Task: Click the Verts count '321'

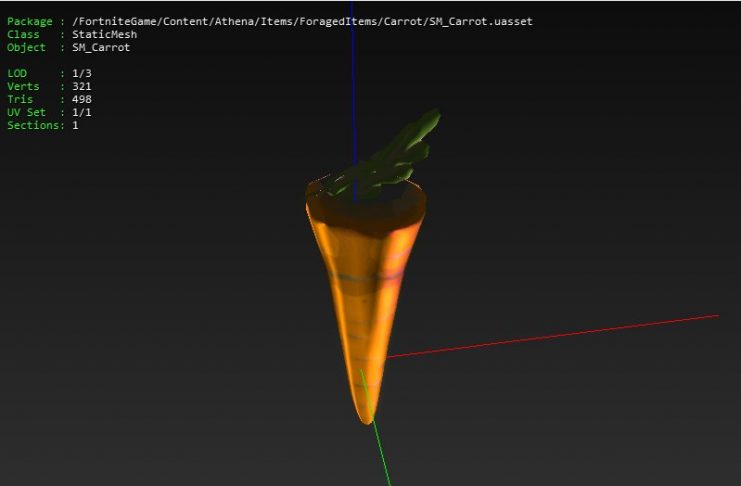Action: point(82,87)
